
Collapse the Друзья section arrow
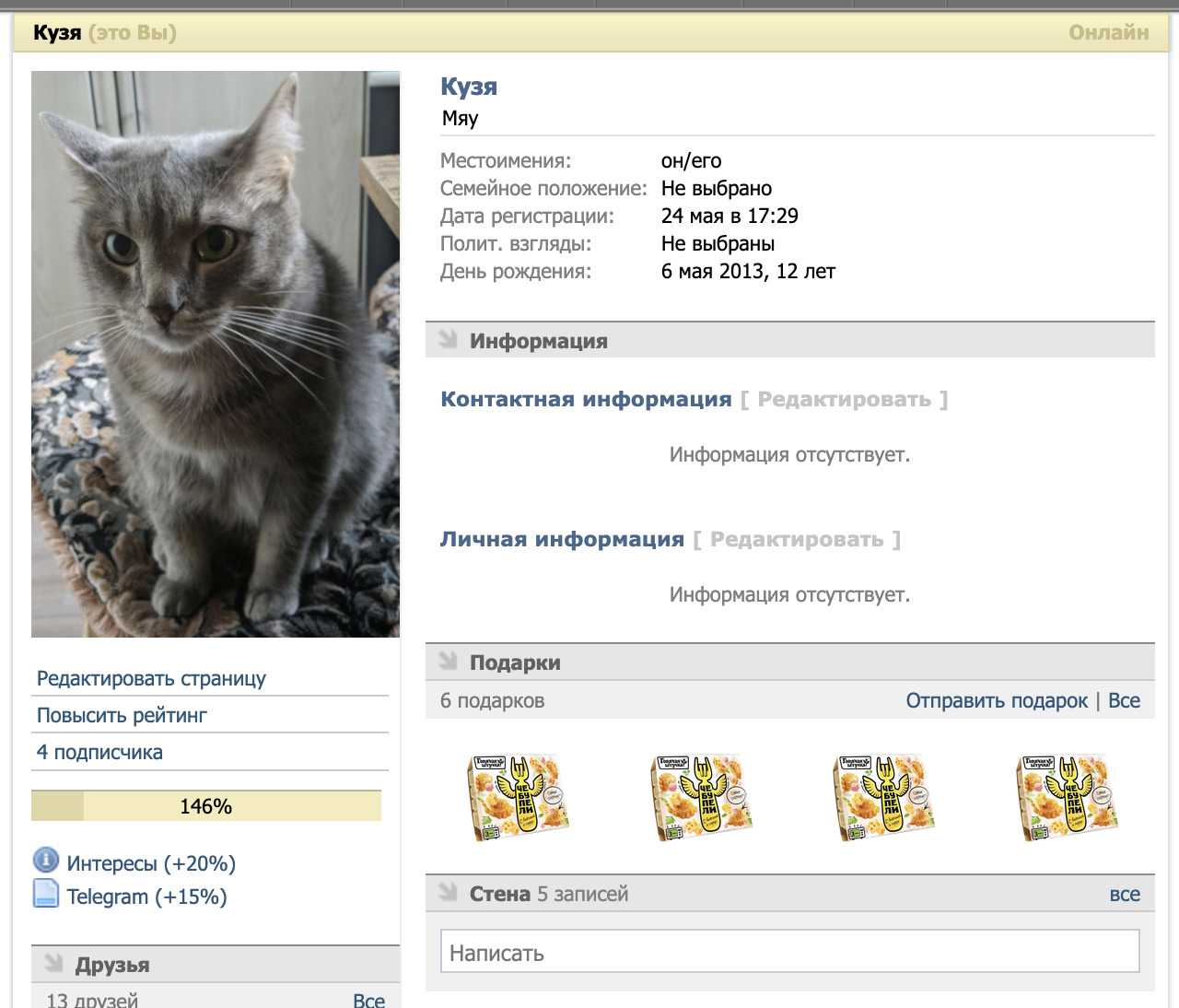tap(54, 964)
